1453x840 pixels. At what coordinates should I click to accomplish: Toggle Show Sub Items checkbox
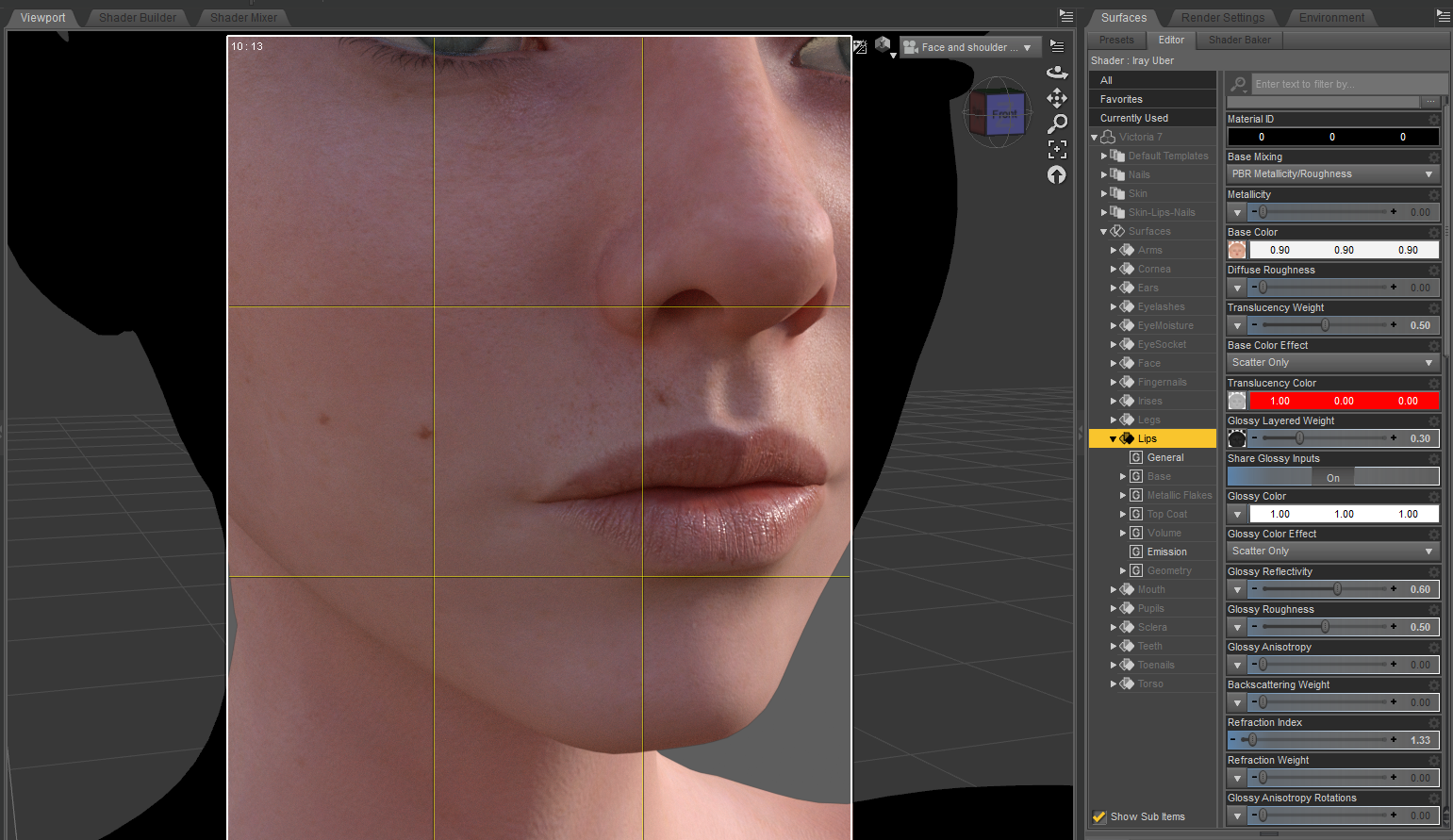(x=1098, y=816)
